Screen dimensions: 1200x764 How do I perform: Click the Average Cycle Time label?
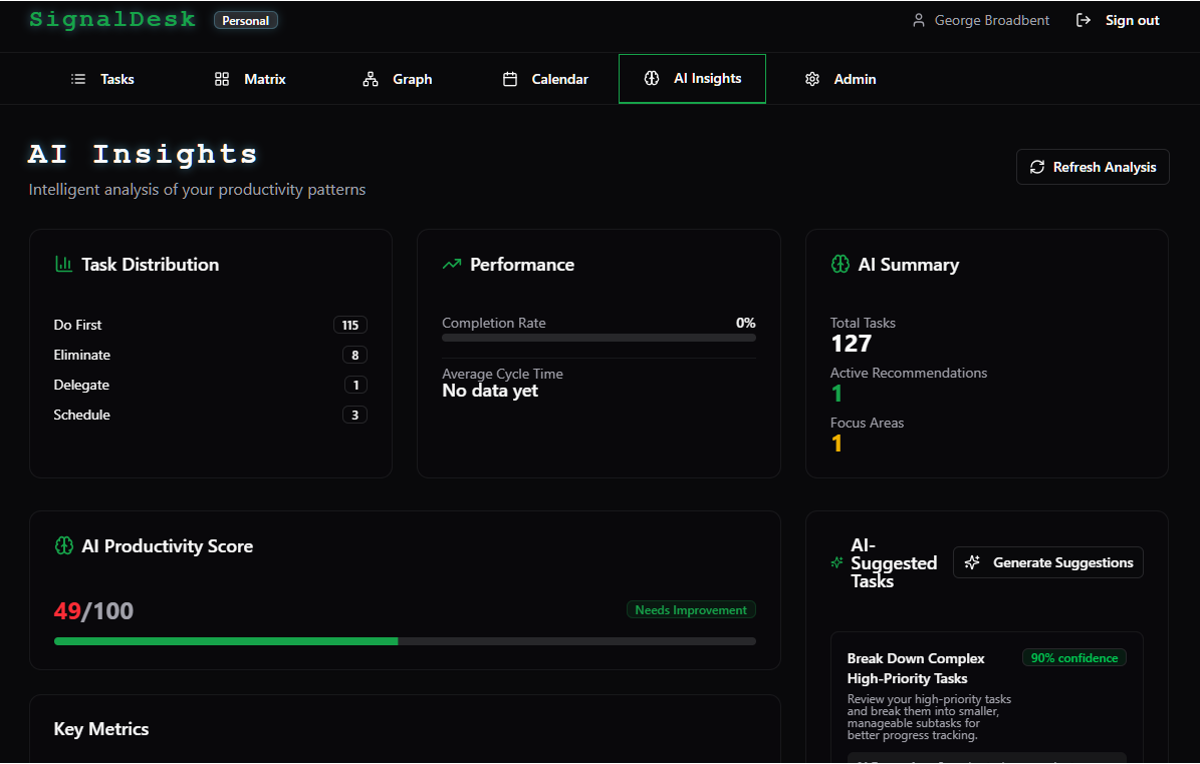click(x=503, y=374)
